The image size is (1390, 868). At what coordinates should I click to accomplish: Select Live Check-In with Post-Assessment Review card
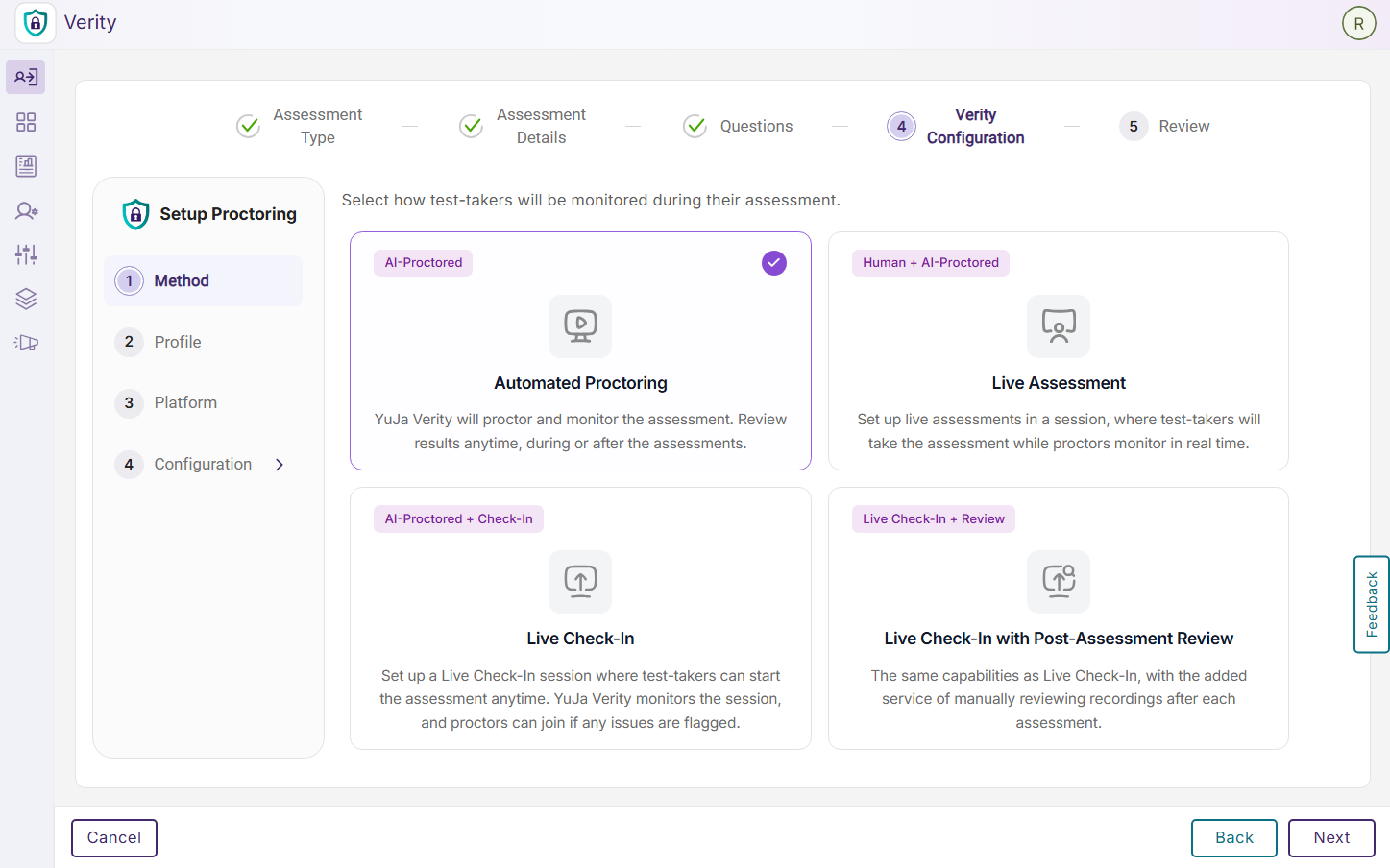pyautogui.click(x=1059, y=618)
